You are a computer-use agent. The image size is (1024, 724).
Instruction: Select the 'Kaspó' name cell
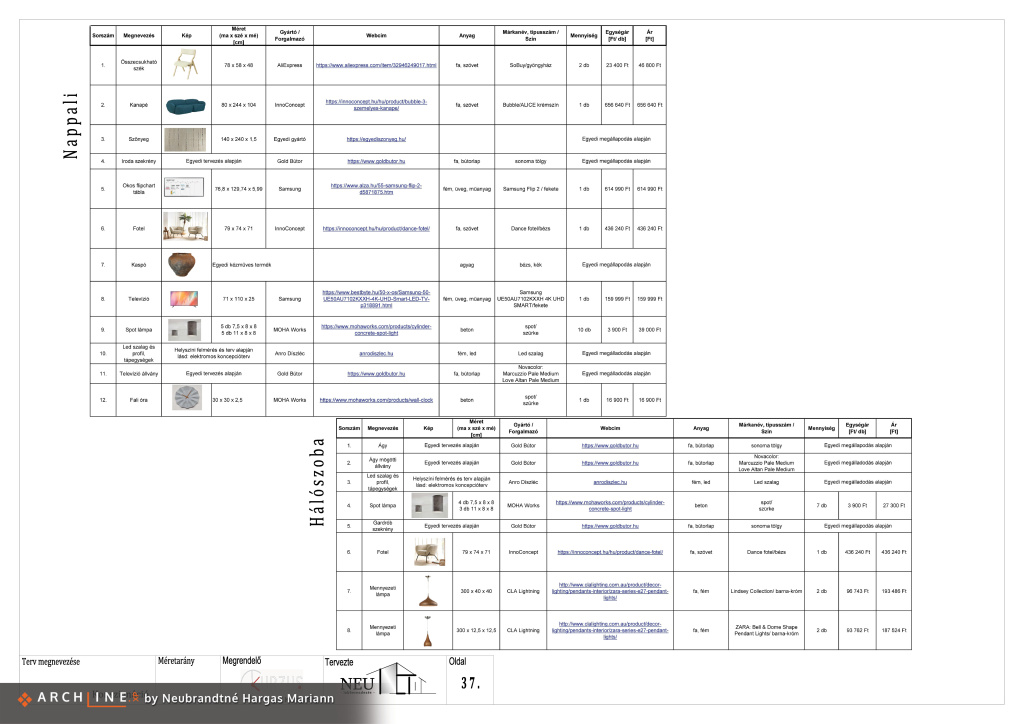[139, 265]
